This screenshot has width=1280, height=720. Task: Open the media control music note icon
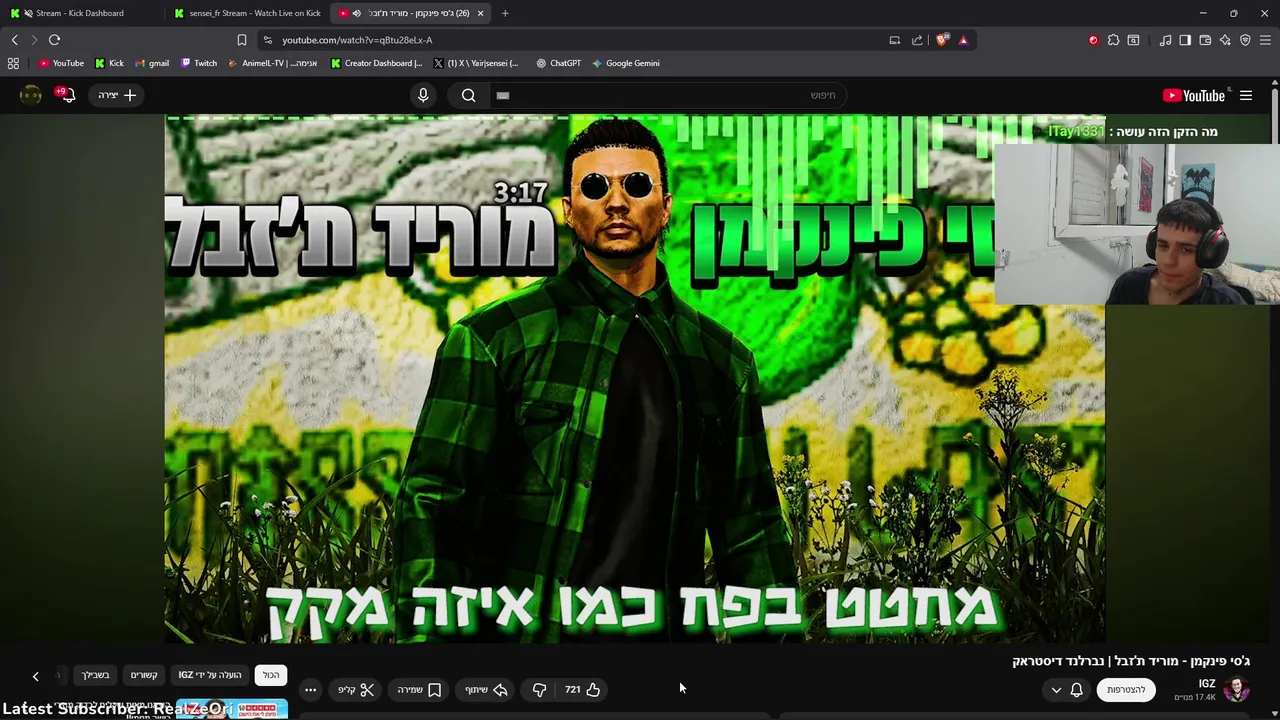coord(1165,40)
